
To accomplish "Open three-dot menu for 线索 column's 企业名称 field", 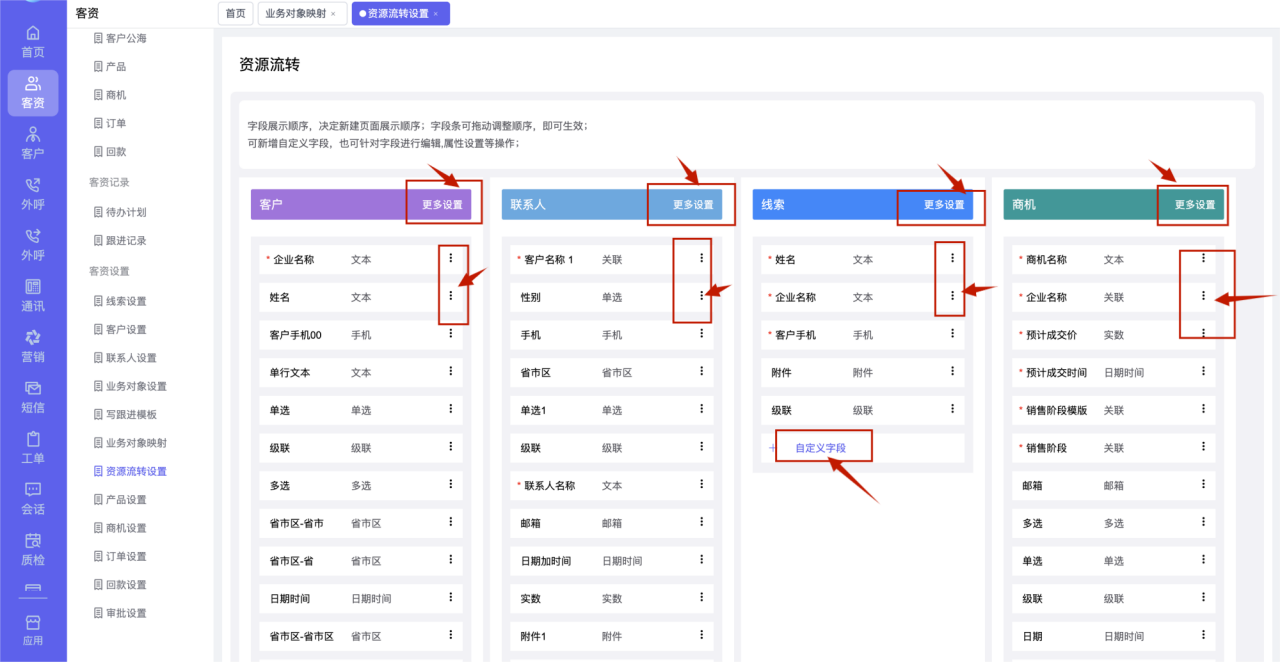I will point(952,296).
